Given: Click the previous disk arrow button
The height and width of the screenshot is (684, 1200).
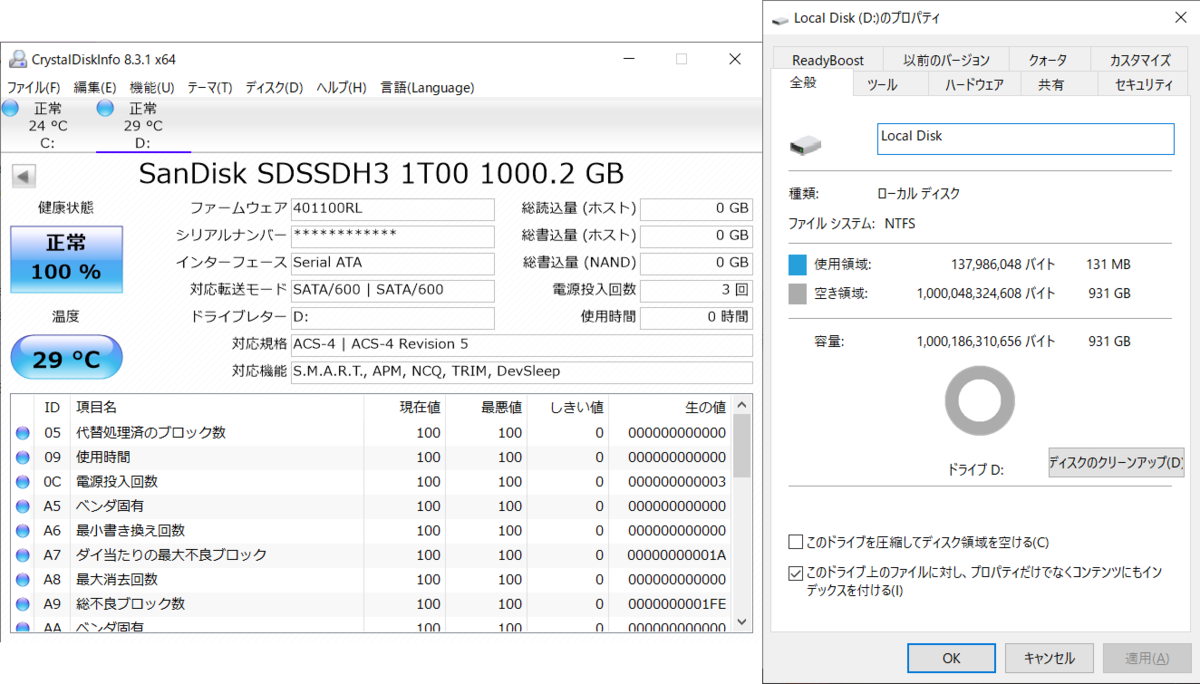Looking at the screenshot, I should [24, 177].
